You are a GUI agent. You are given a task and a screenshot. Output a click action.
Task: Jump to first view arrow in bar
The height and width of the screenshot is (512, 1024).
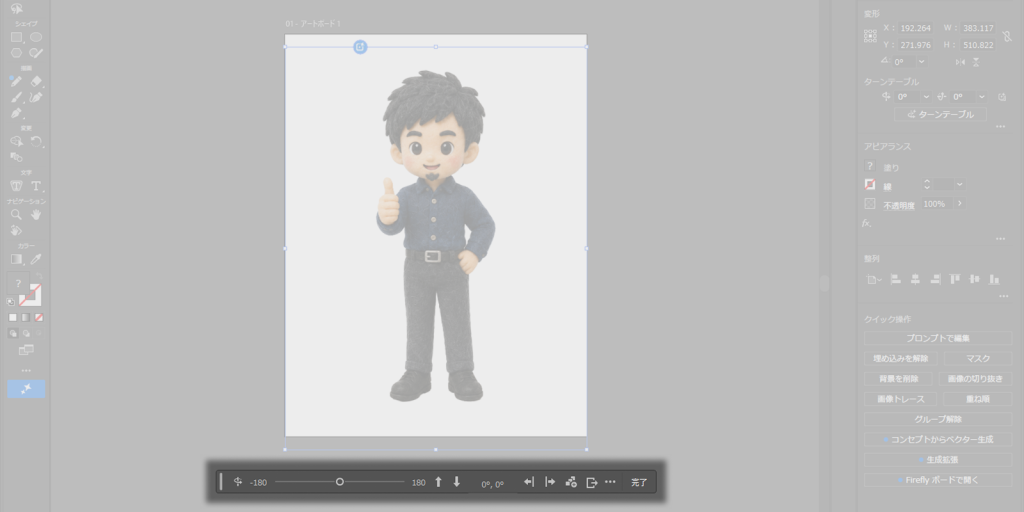pos(529,482)
